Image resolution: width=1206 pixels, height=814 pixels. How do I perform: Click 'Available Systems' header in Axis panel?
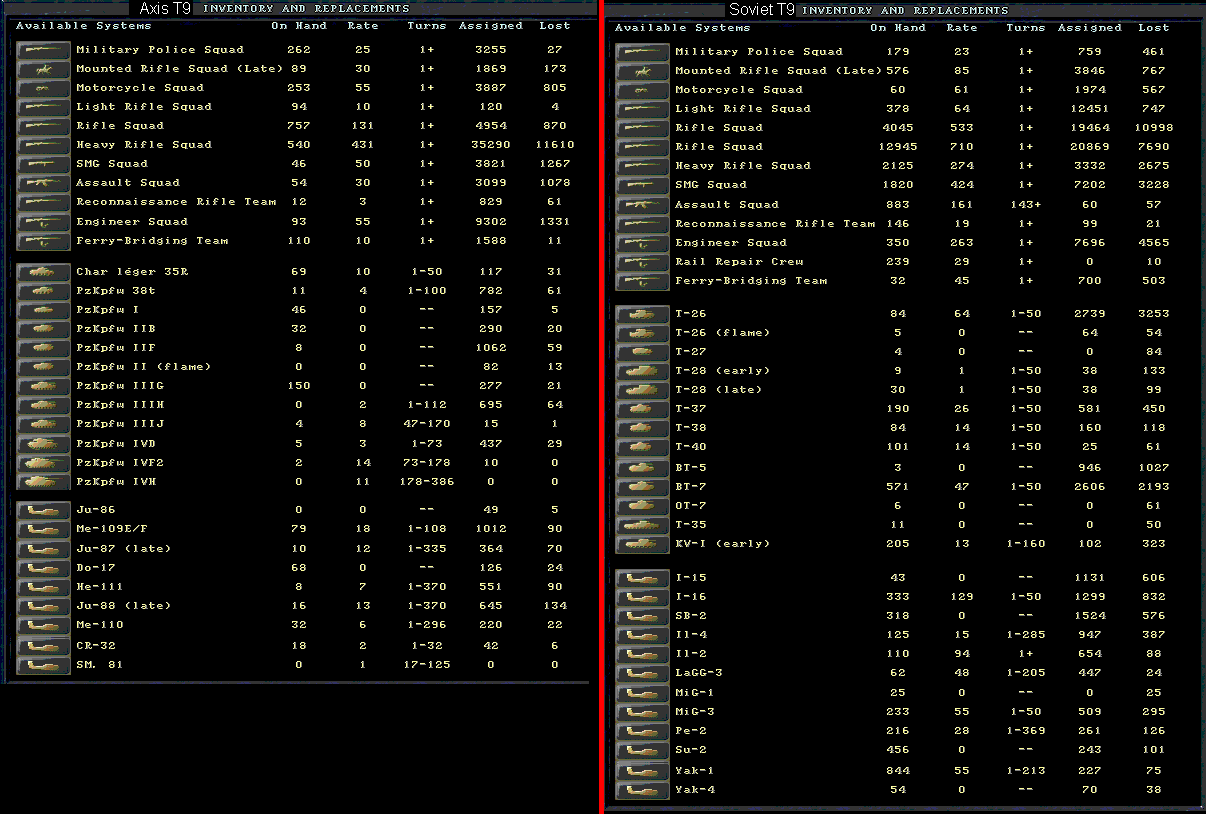tap(83, 26)
